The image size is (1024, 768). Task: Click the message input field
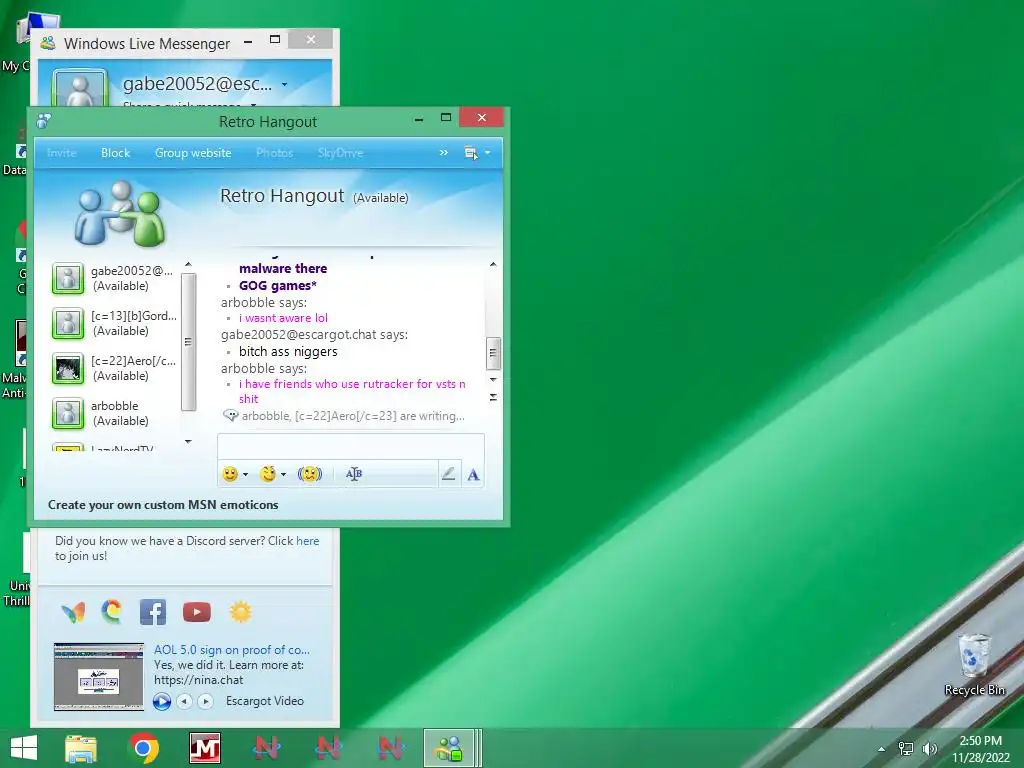pyautogui.click(x=351, y=446)
